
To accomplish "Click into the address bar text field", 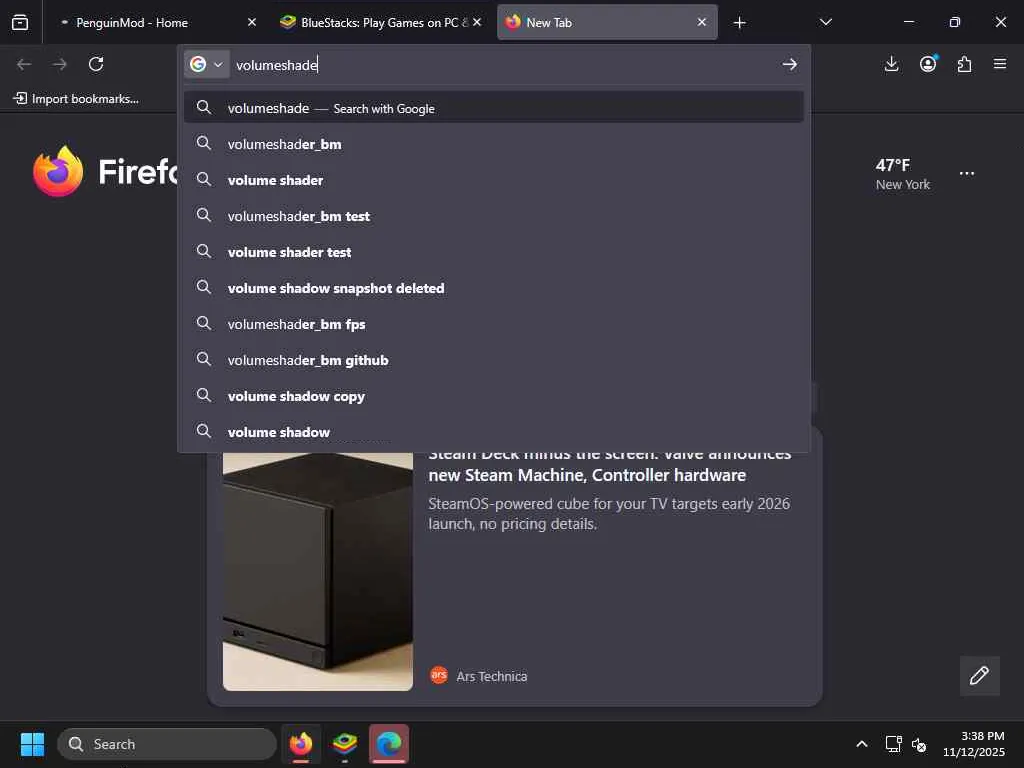I will (x=503, y=65).
